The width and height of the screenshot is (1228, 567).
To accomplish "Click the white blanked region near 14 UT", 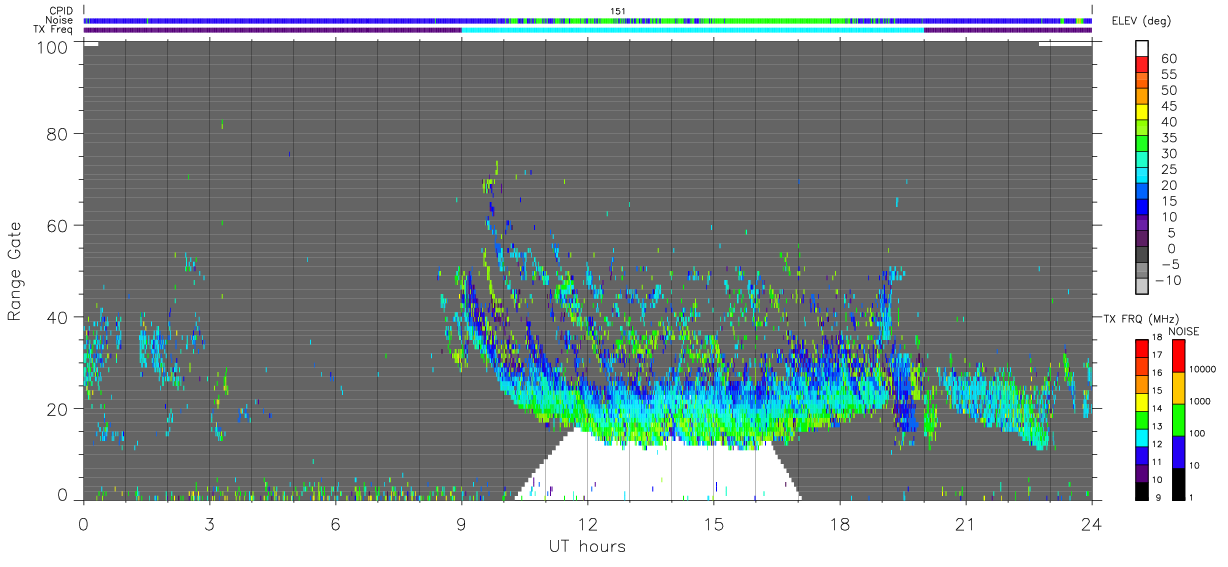I will (x=671, y=470).
